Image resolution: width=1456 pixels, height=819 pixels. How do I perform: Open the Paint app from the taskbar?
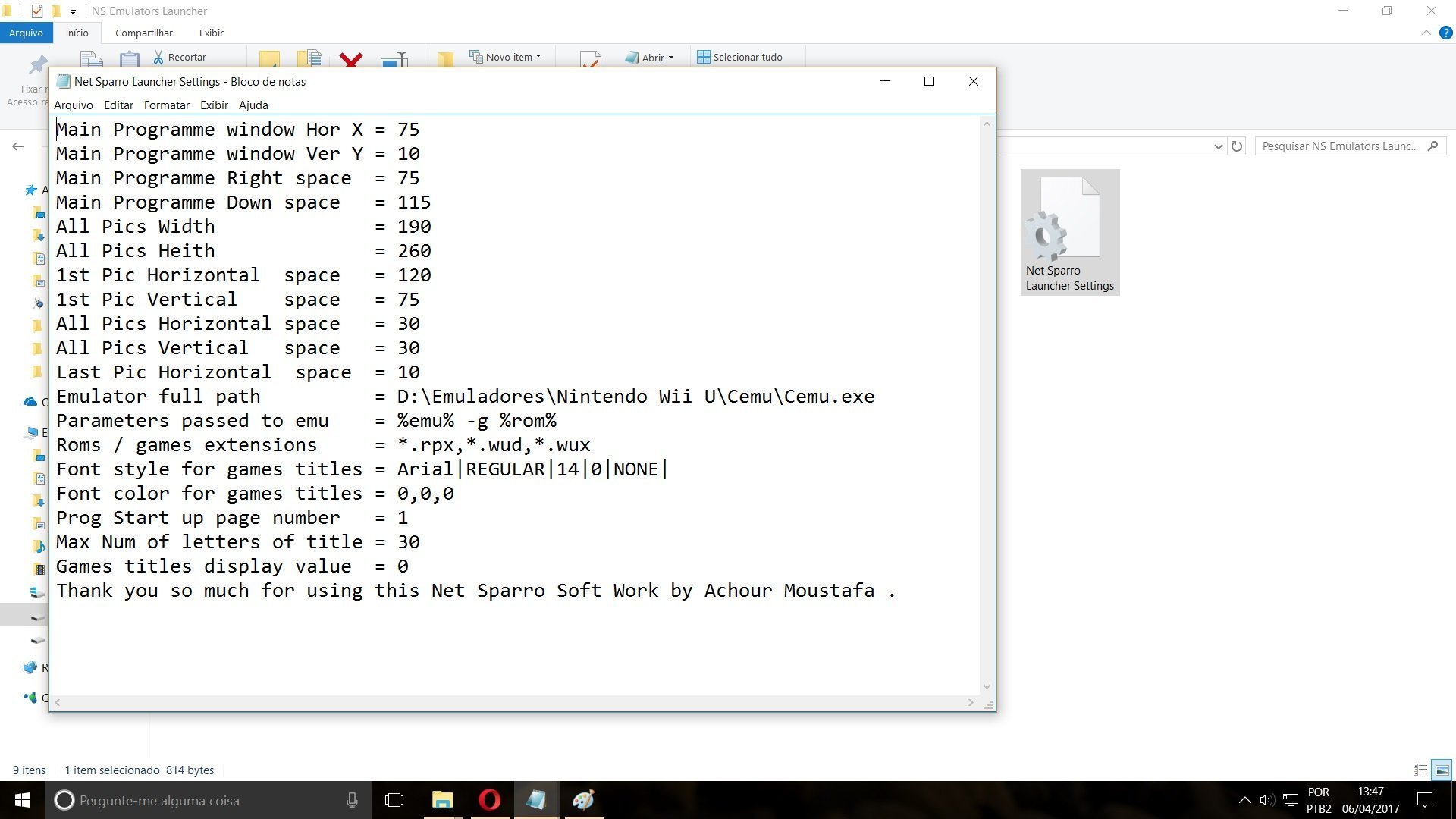583,800
